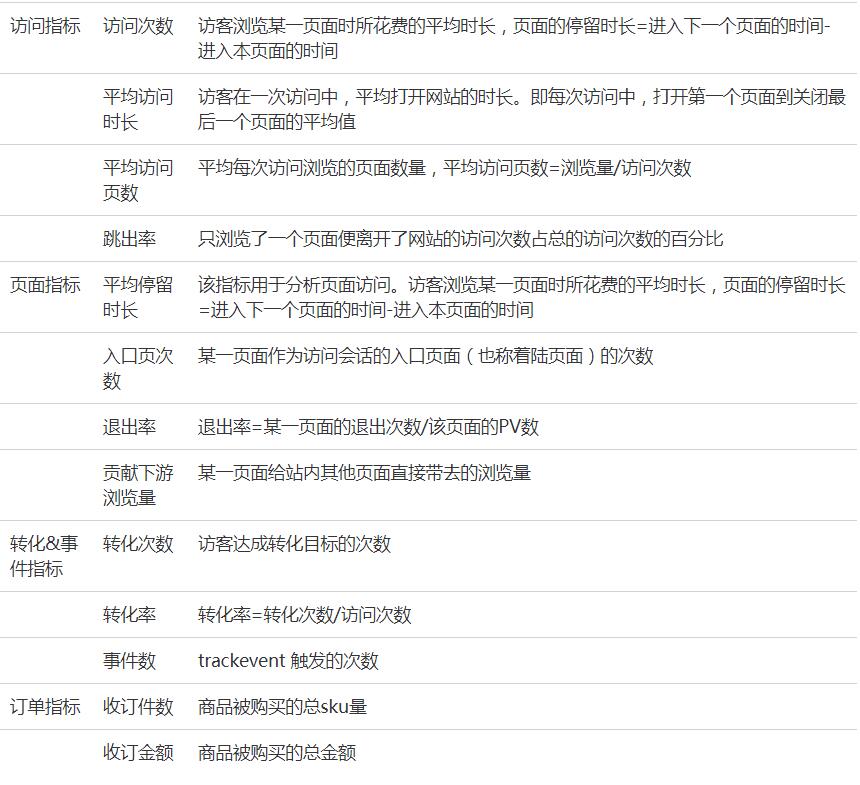This screenshot has width=860, height=785.
Task: Click the 访问指标 category cell
Action: click(45, 27)
